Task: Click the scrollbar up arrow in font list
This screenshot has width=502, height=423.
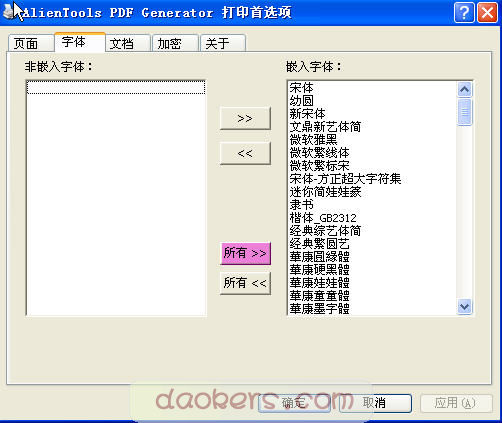Action: (x=465, y=89)
